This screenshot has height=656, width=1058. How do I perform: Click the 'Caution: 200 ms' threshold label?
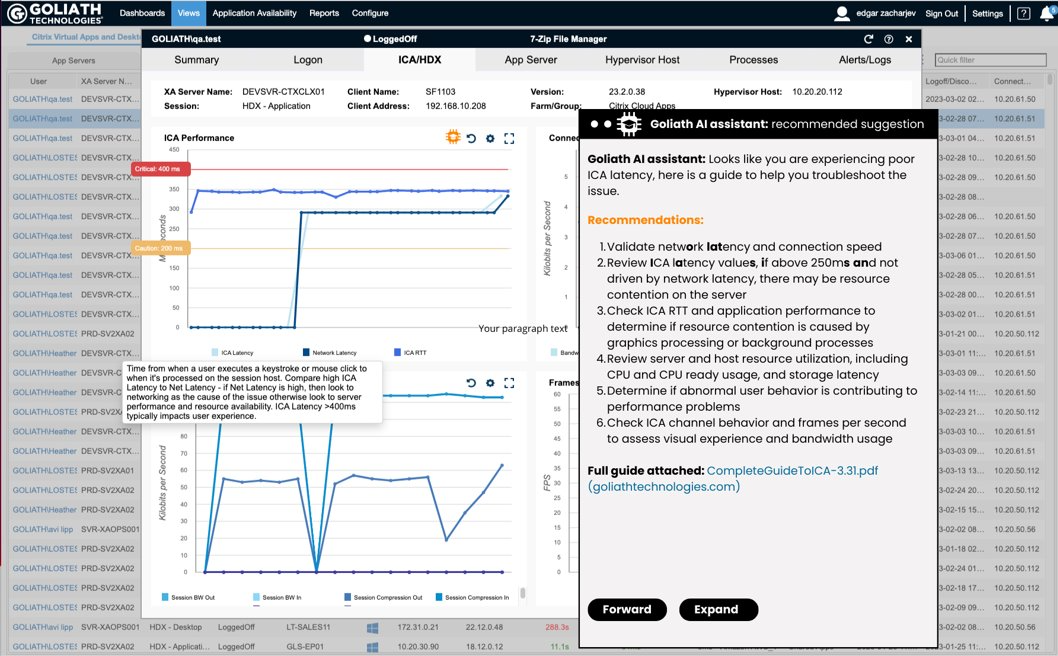click(x=161, y=248)
